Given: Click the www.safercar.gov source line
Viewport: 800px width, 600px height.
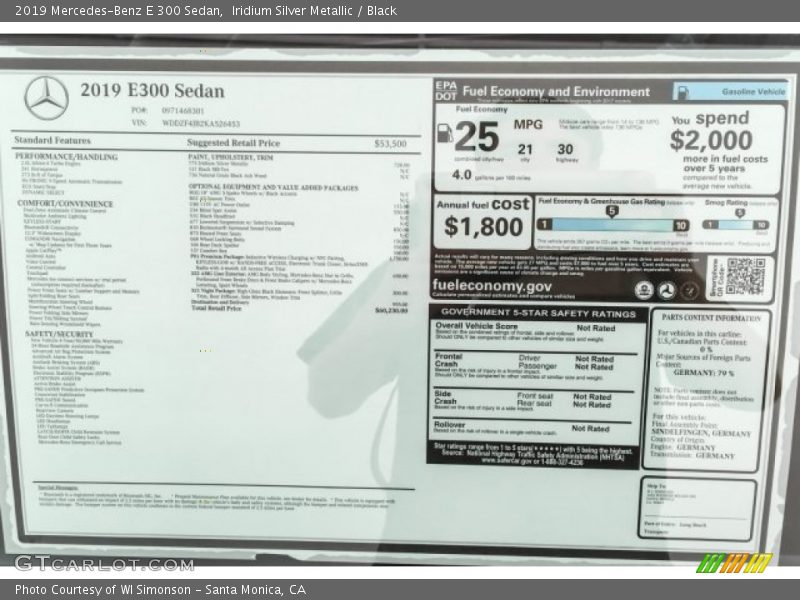Looking at the screenshot, I should (532, 461).
